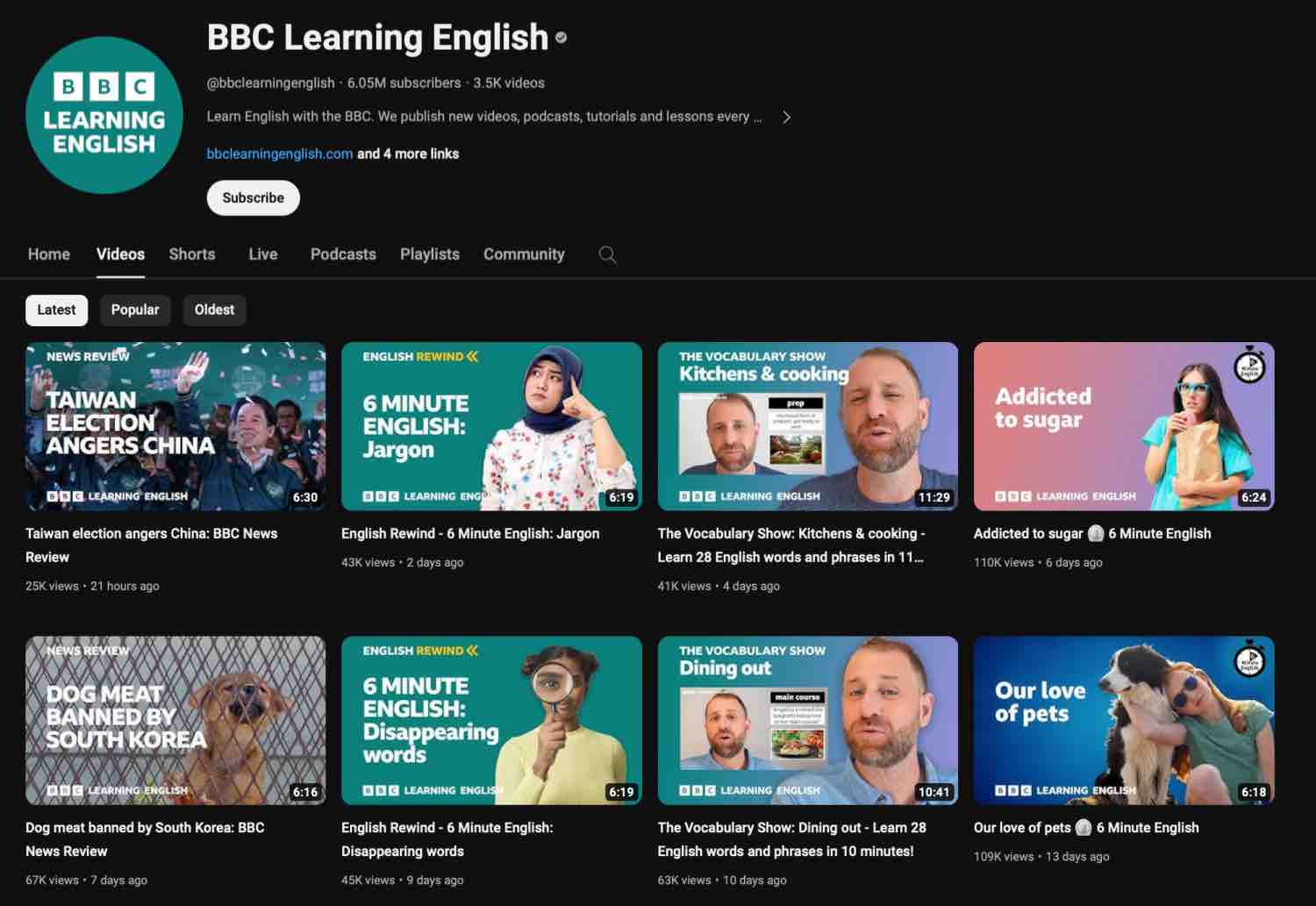This screenshot has width=1316, height=906.
Task: Click title 'Taiwan election angers China: BBC News Review'
Action: [x=152, y=545]
